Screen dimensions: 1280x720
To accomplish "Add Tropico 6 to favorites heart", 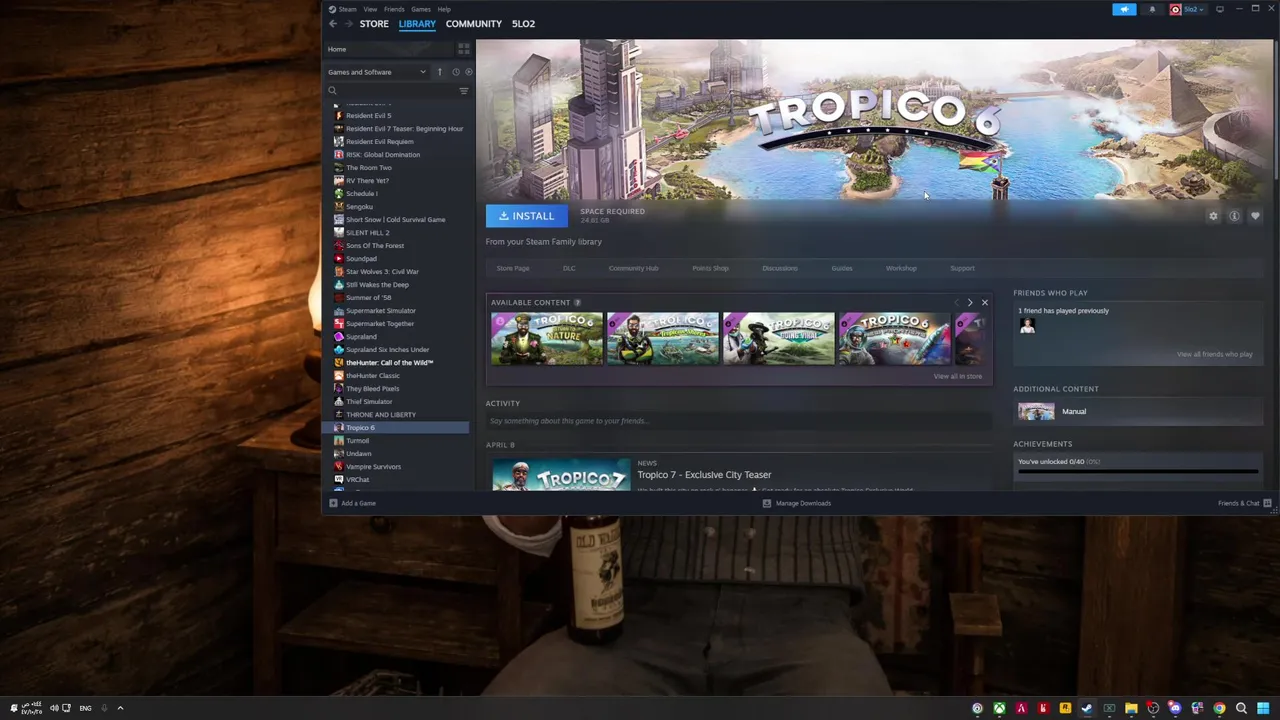I will (x=1255, y=216).
